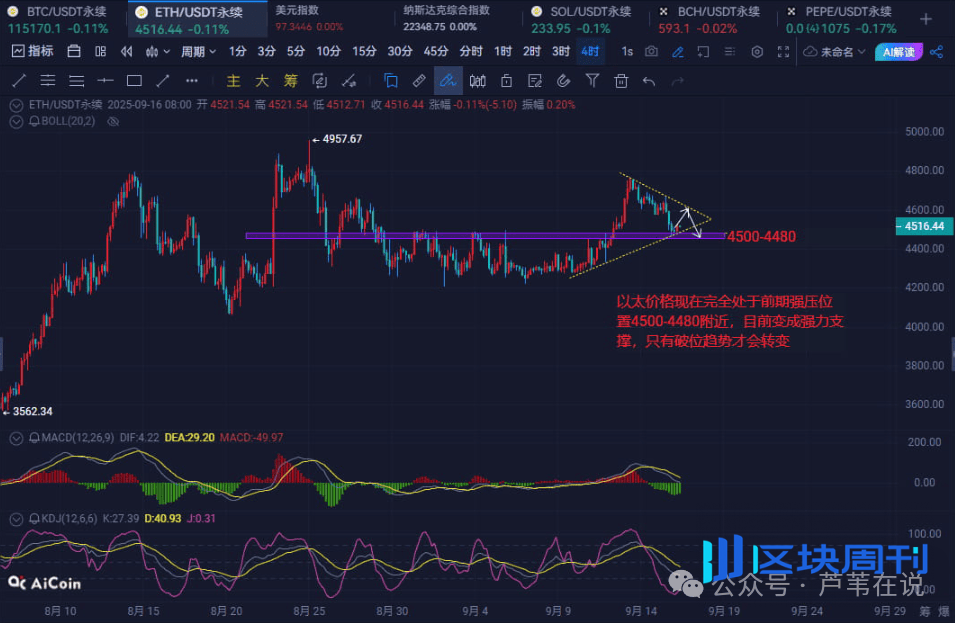955x623 pixels.
Task: Select the 5分 timeframe
Action: [x=295, y=52]
